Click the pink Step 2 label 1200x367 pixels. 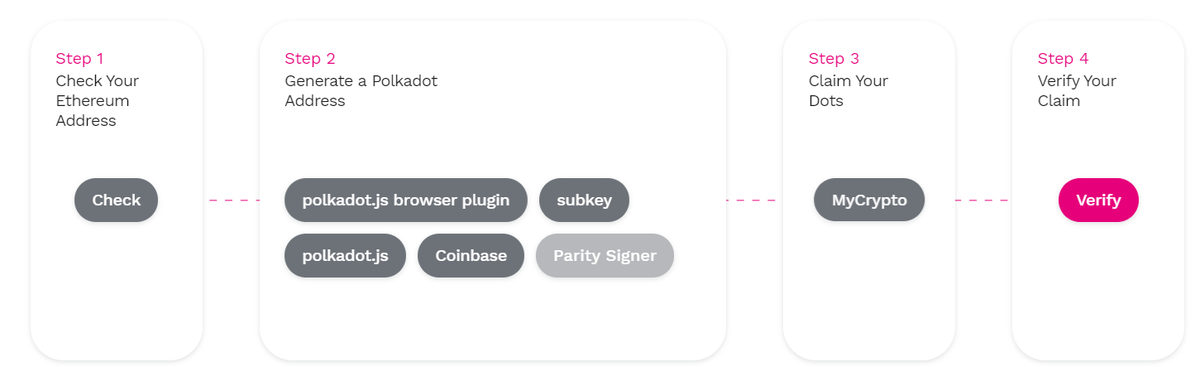tap(310, 59)
